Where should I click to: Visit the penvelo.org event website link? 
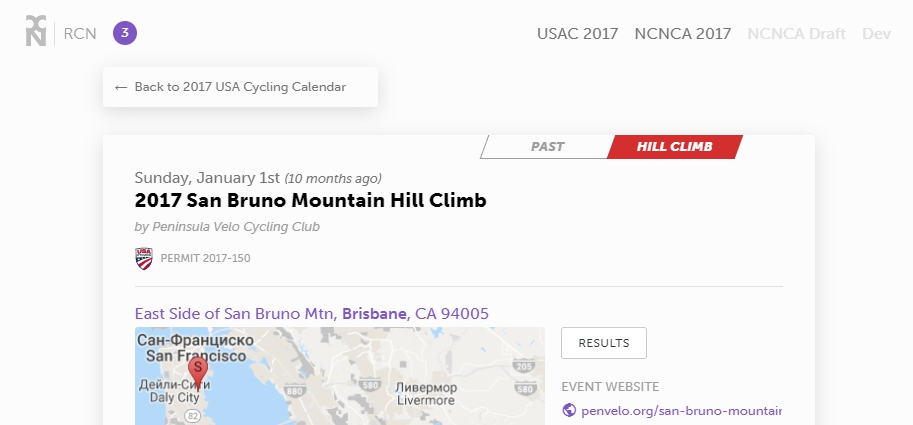[x=681, y=410]
